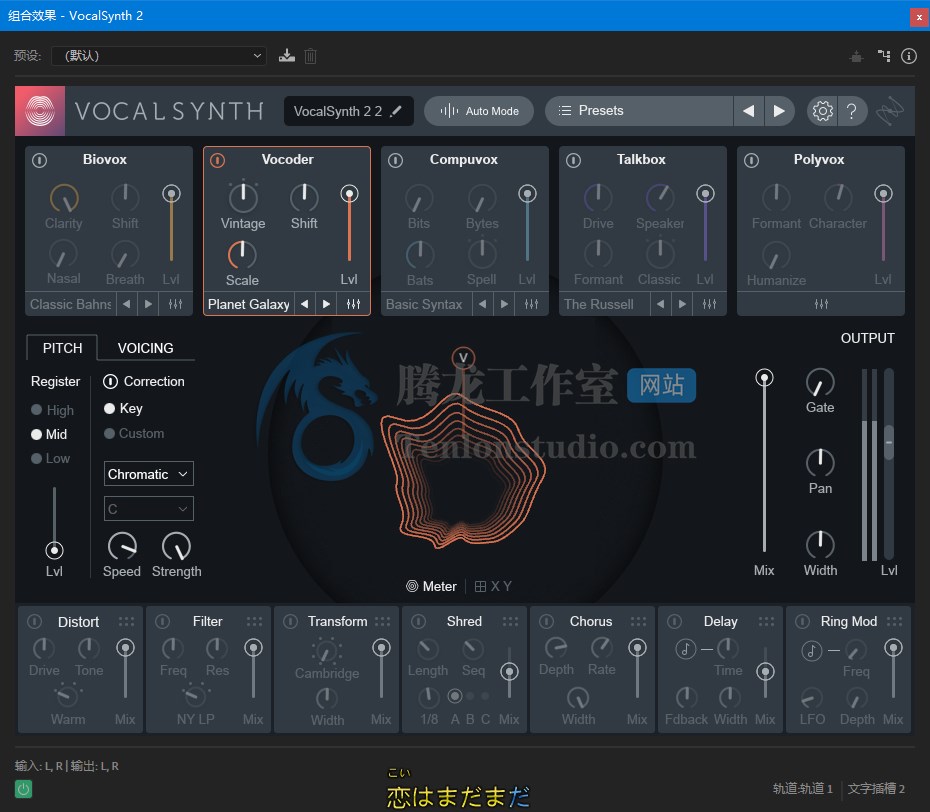
Task: Toggle green effect power button
Action: pyautogui.click(x=23, y=789)
